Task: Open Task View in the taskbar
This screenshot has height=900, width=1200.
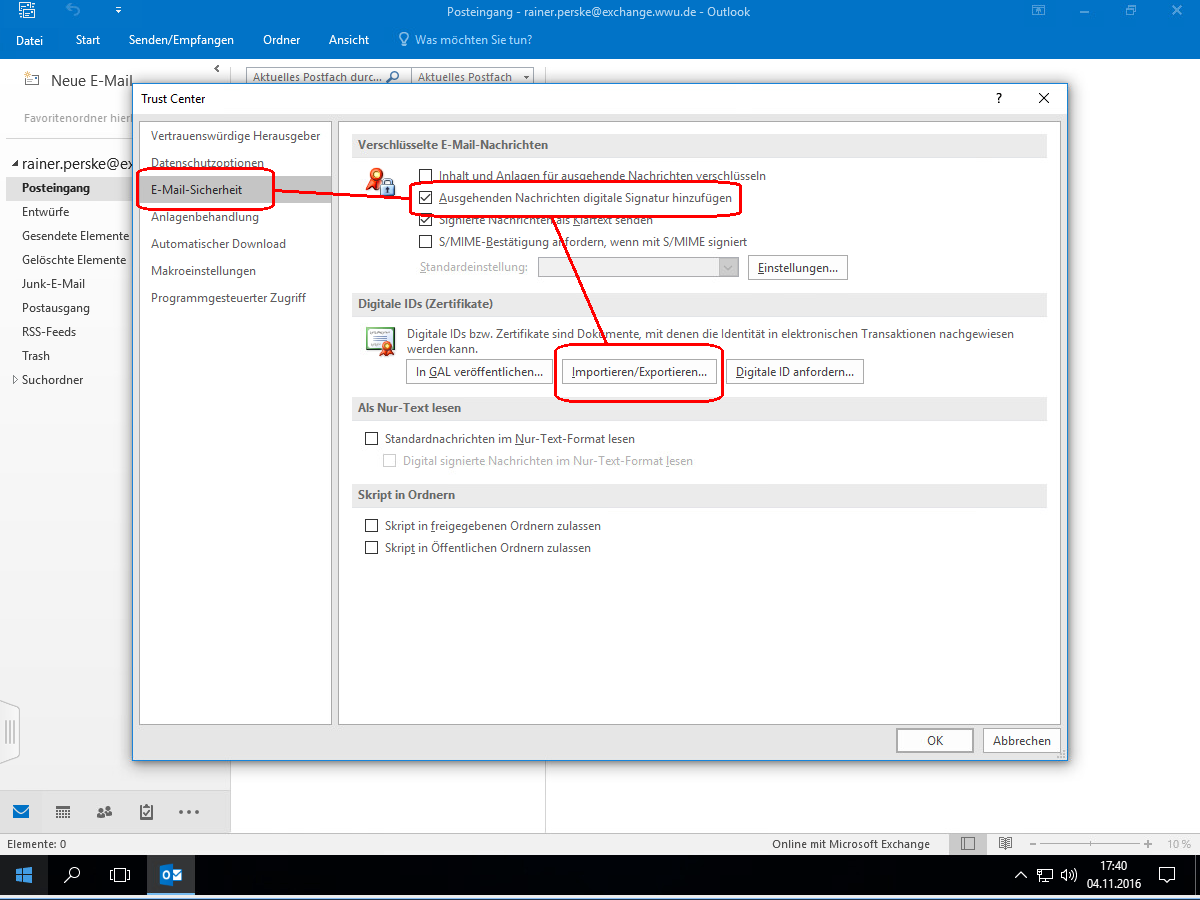Action: (120, 875)
